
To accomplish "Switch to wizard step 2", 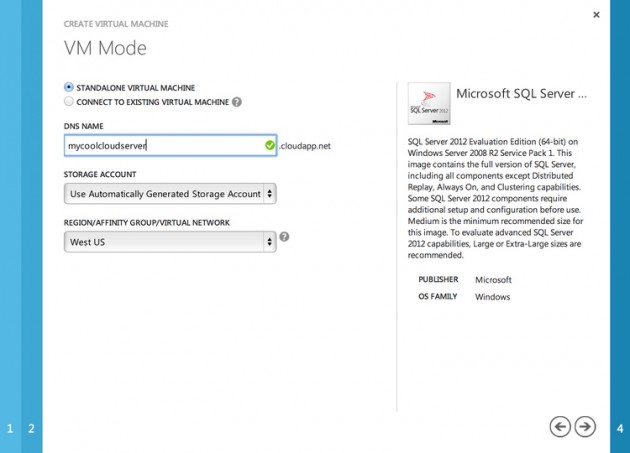I will [x=31, y=429].
